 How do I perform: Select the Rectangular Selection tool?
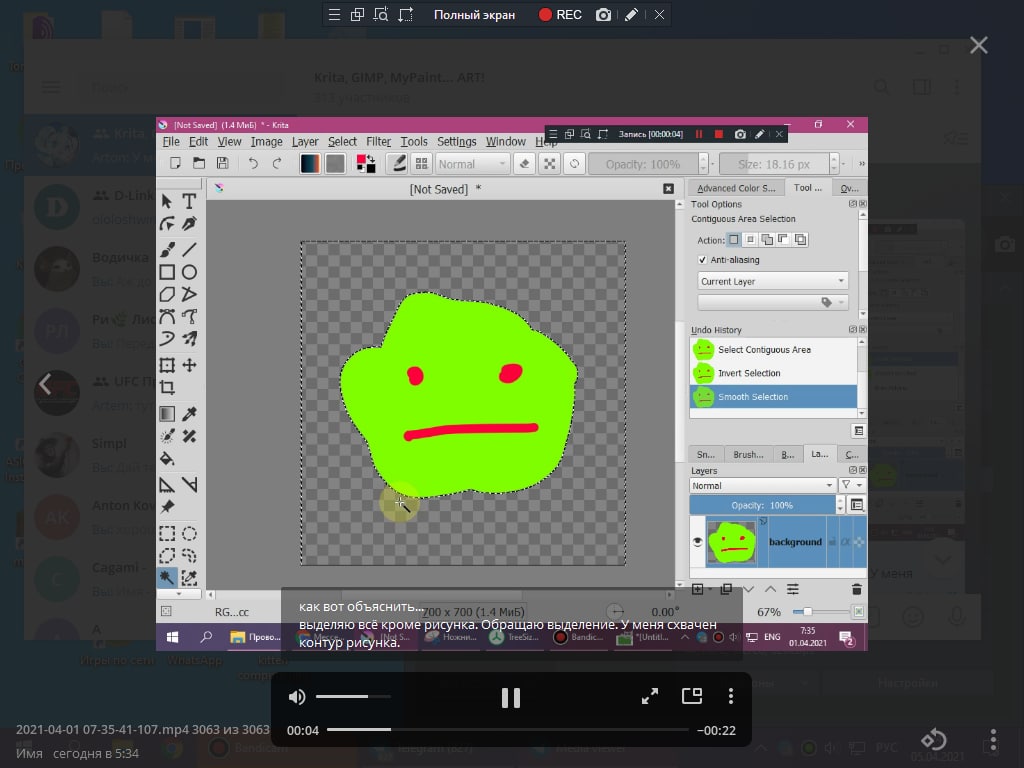(x=167, y=534)
